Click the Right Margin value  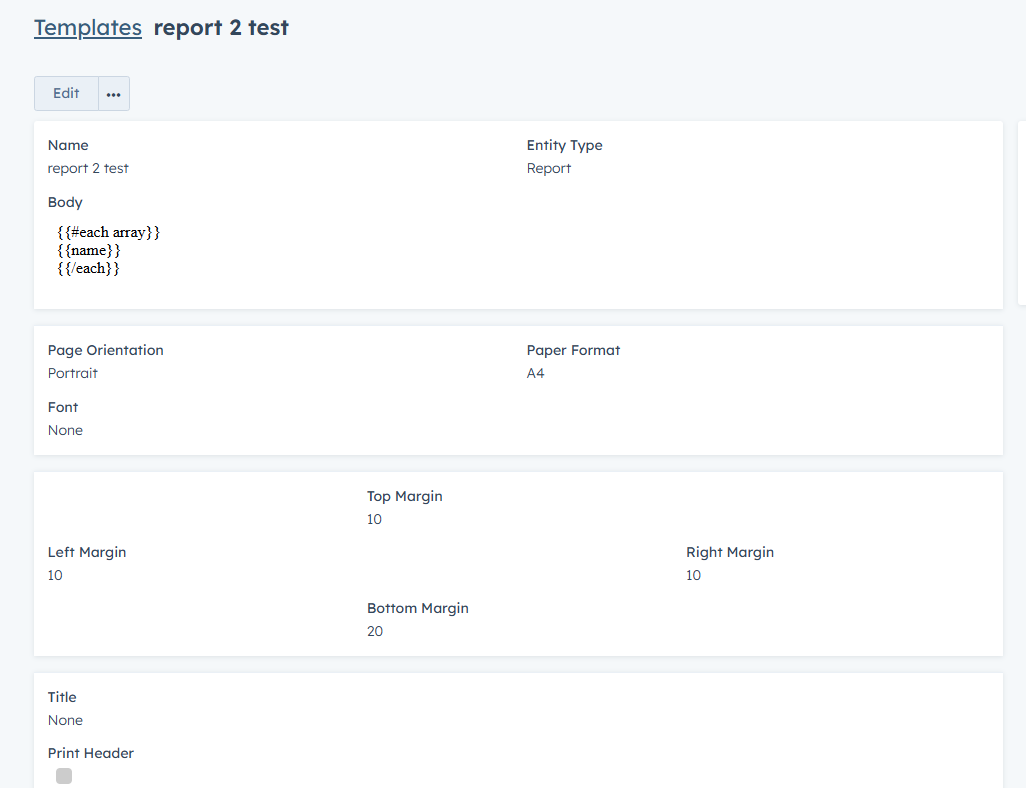[693, 575]
